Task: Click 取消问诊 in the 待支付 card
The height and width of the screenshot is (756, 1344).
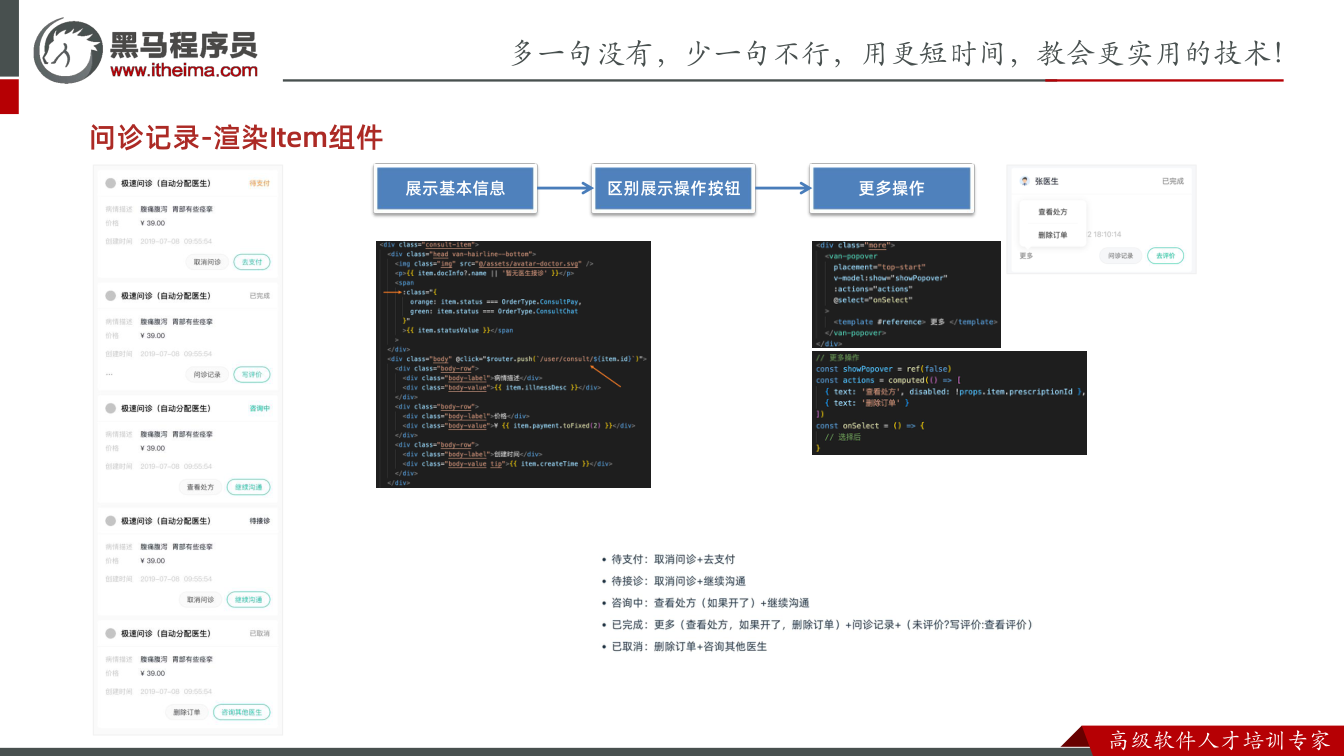Action: click(207, 262)
